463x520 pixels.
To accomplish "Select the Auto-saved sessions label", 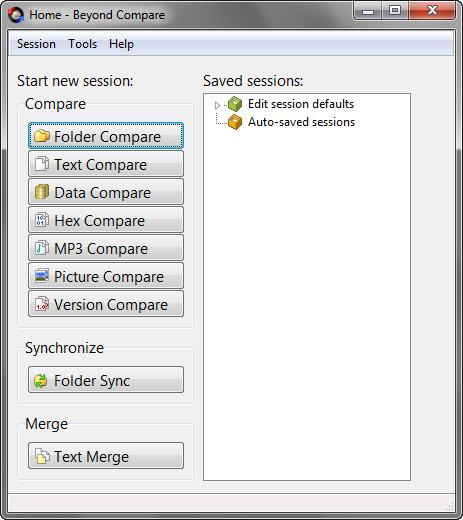I will tap(301, 122).
